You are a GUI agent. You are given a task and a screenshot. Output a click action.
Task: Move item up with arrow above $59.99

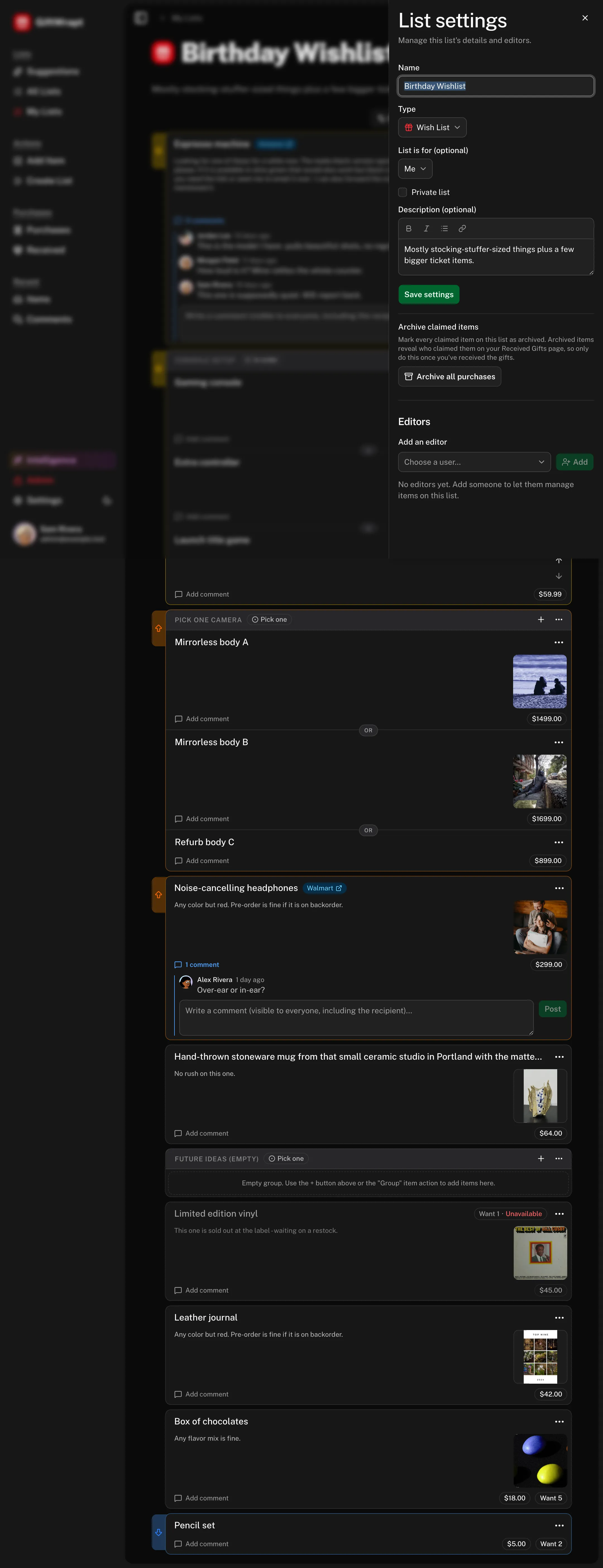click(559, 561)
